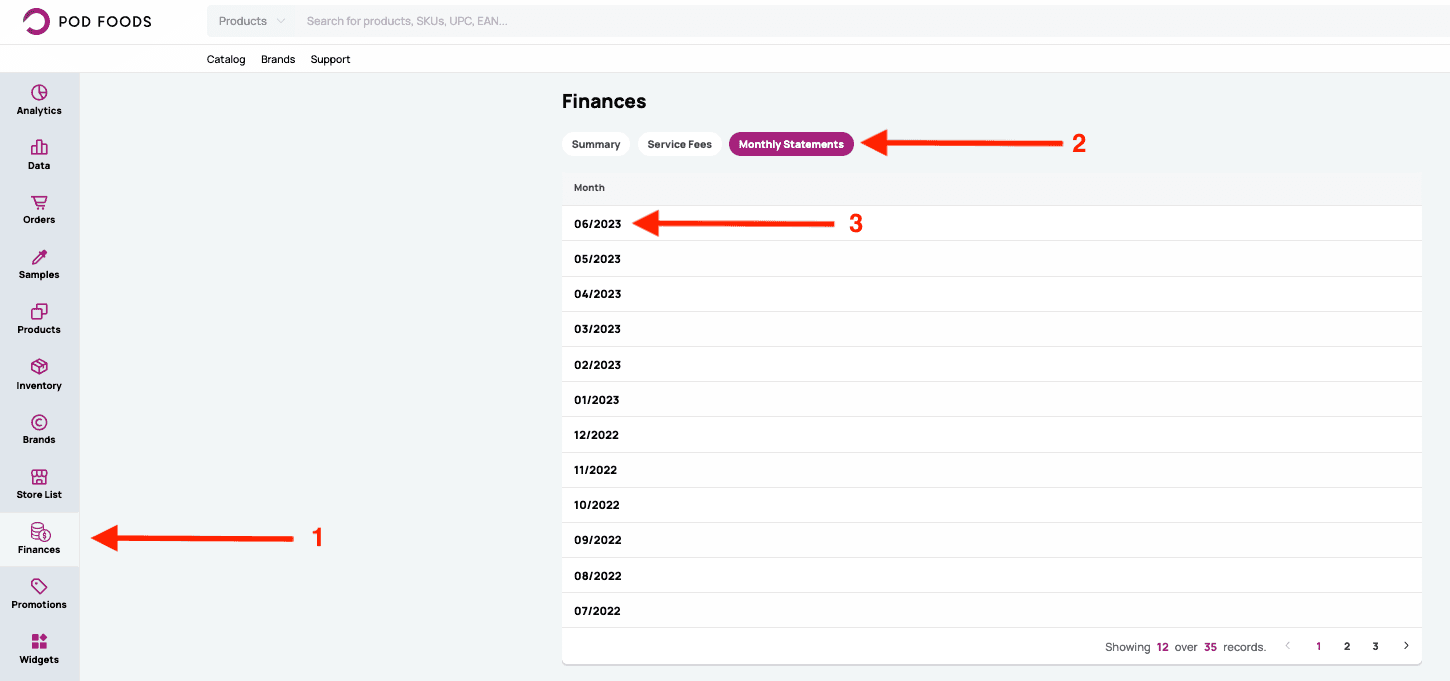Viewport: 1450px width, 681px height.
Task: Click the Pod Foods logo
Action: point(87,21)
